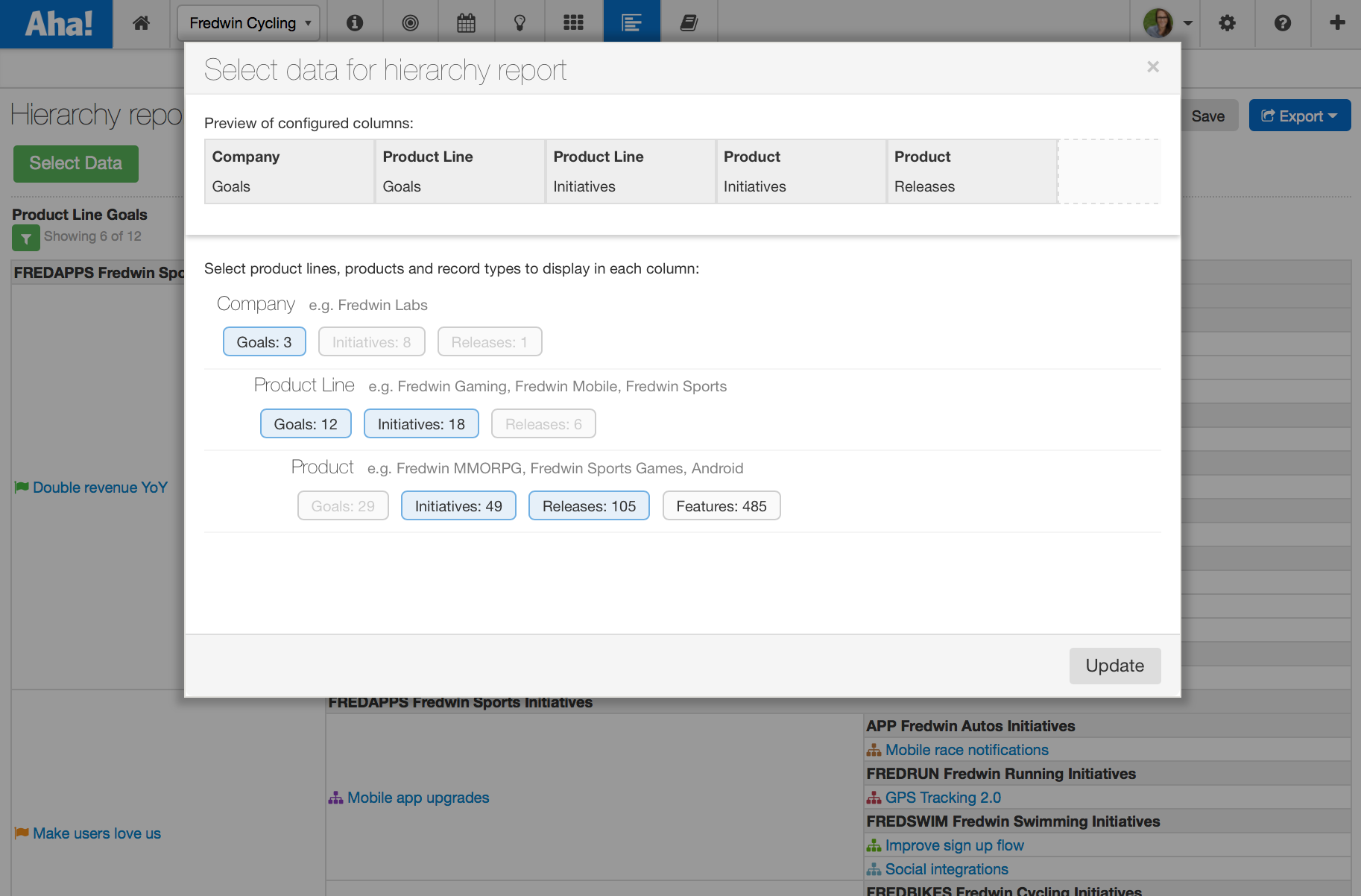Open the Export dropdown menu
Image resolution: width=1361 pixels, height=896 pixels.
[x=1299, y=116]
